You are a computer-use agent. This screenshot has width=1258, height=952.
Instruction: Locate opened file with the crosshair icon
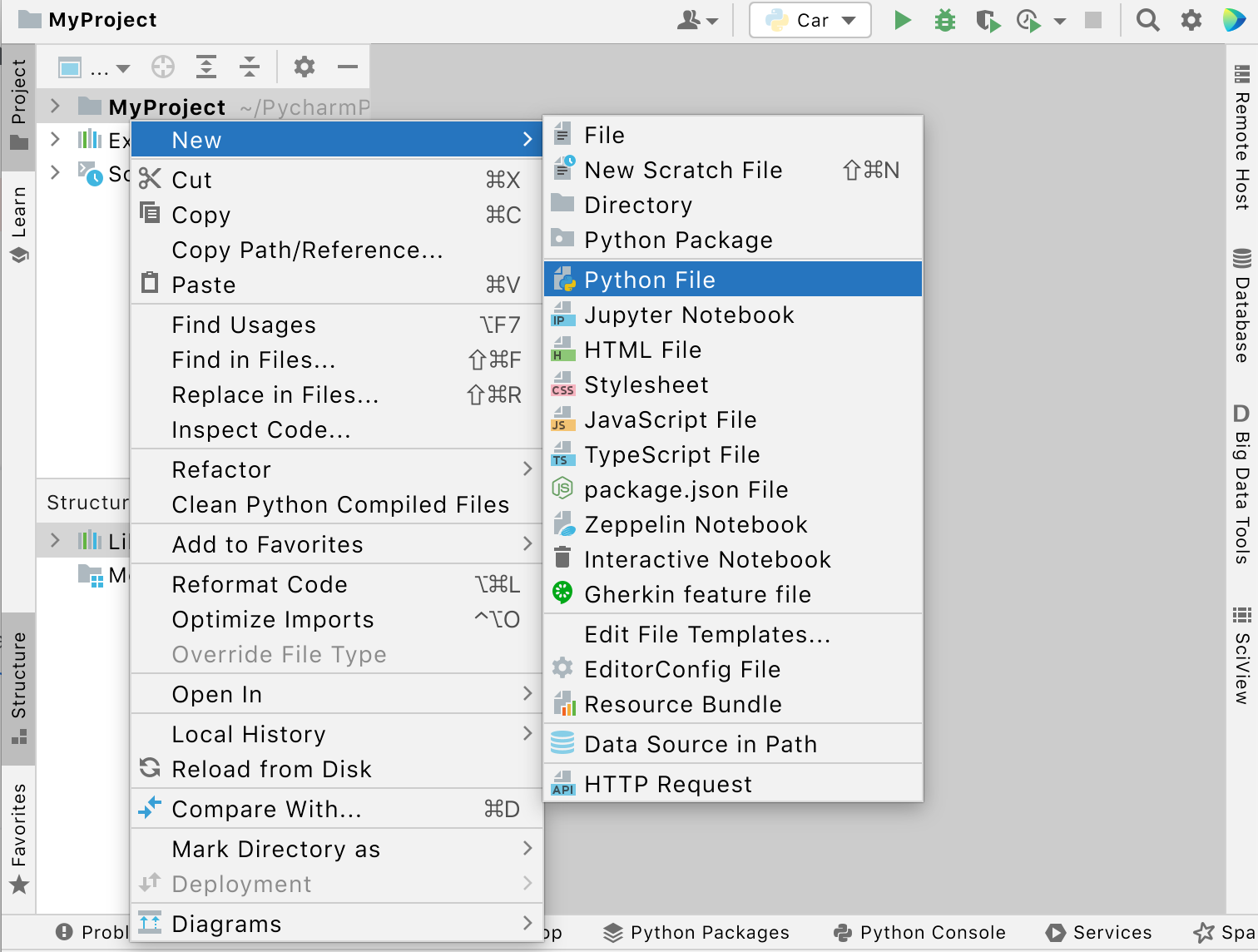point(163,67)
